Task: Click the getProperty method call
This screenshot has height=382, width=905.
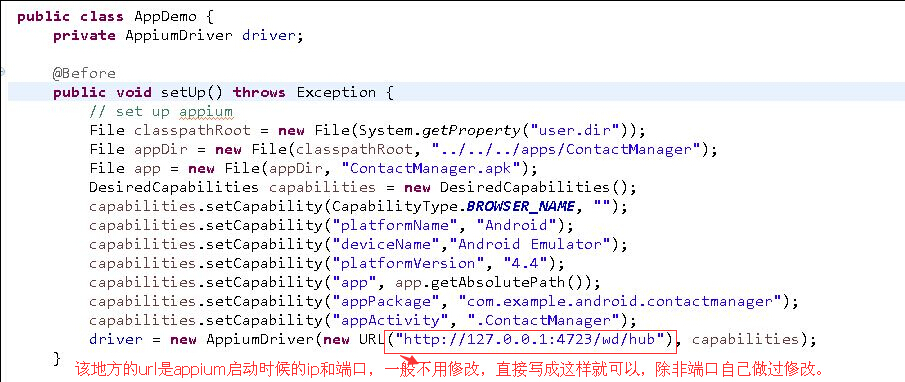Action: tap(471, 130)
